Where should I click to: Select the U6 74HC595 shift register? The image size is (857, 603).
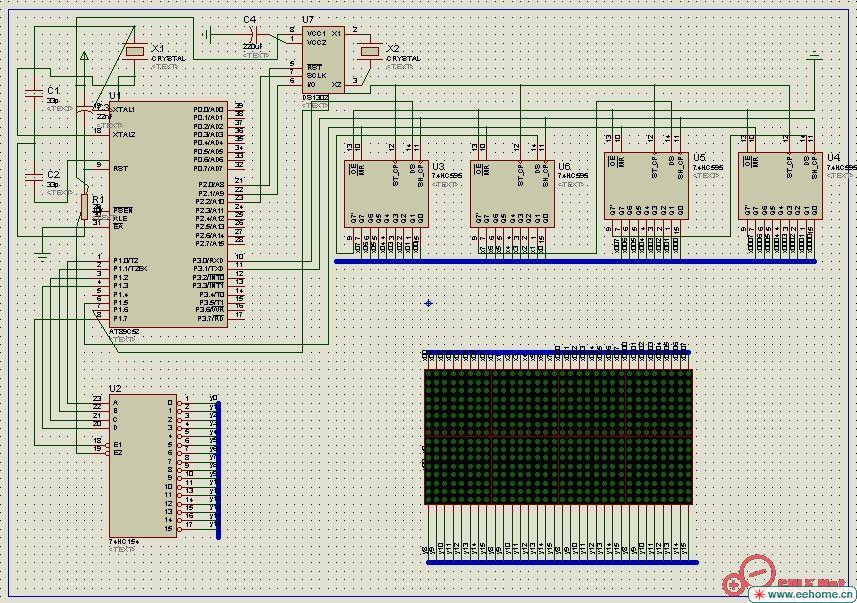click(513, 194)
